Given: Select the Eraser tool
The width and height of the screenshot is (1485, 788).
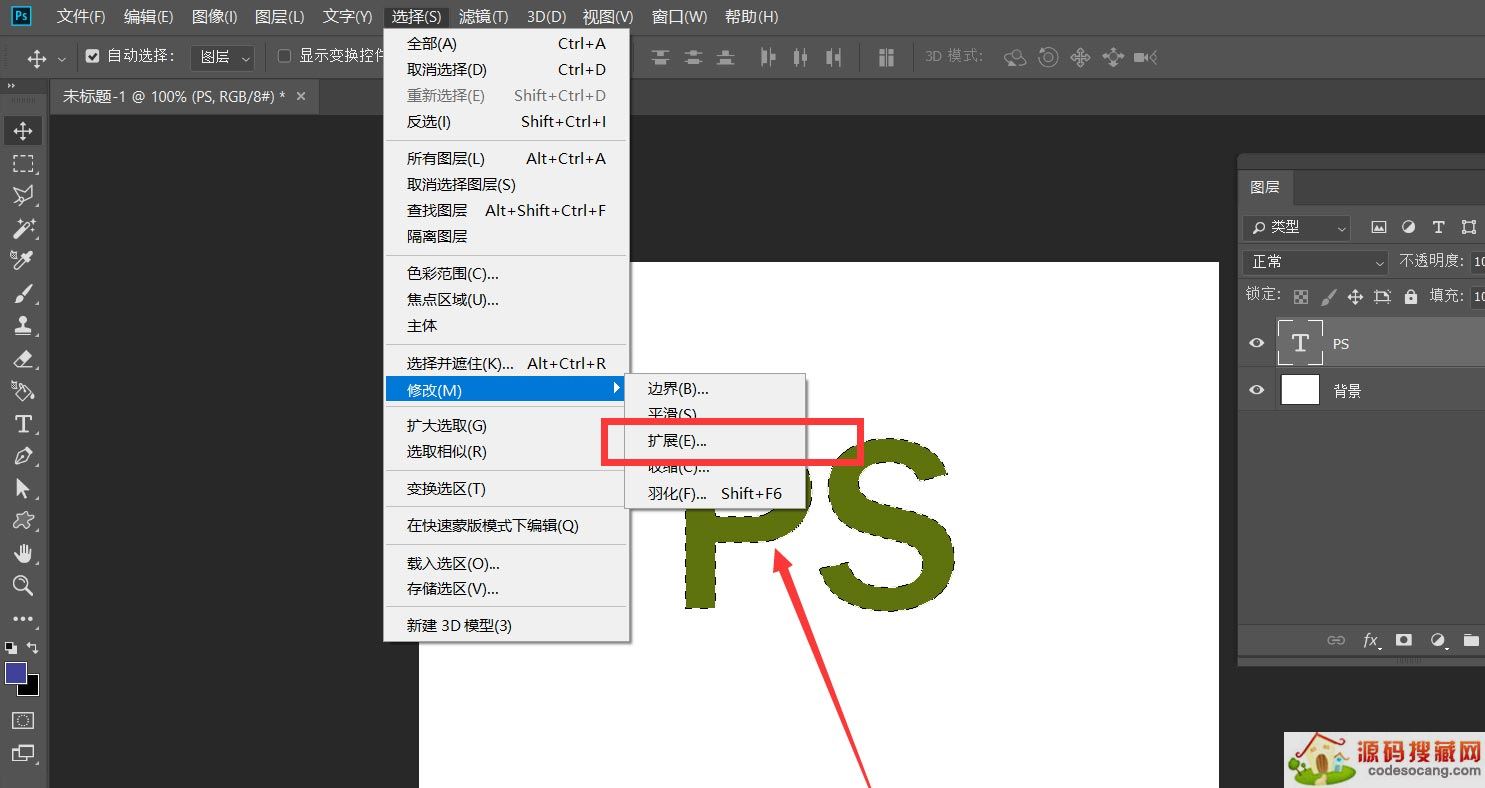Looking at the screenshot, I should [23, 358].
